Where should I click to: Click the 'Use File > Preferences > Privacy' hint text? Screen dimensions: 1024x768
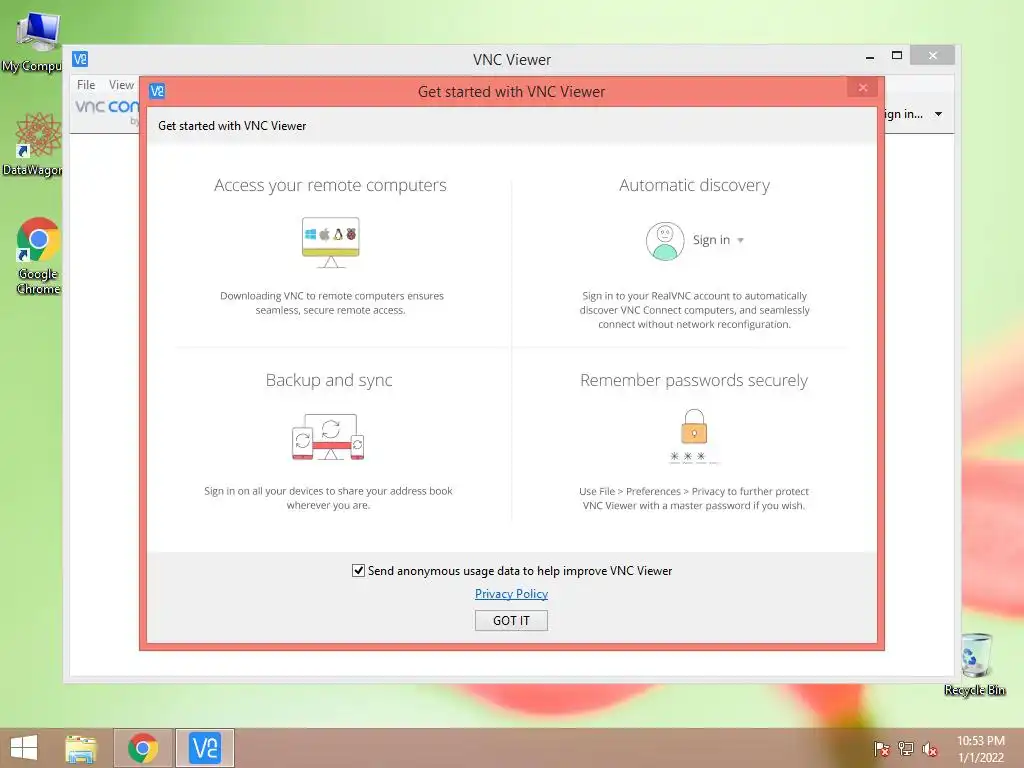tap(694, 498)
